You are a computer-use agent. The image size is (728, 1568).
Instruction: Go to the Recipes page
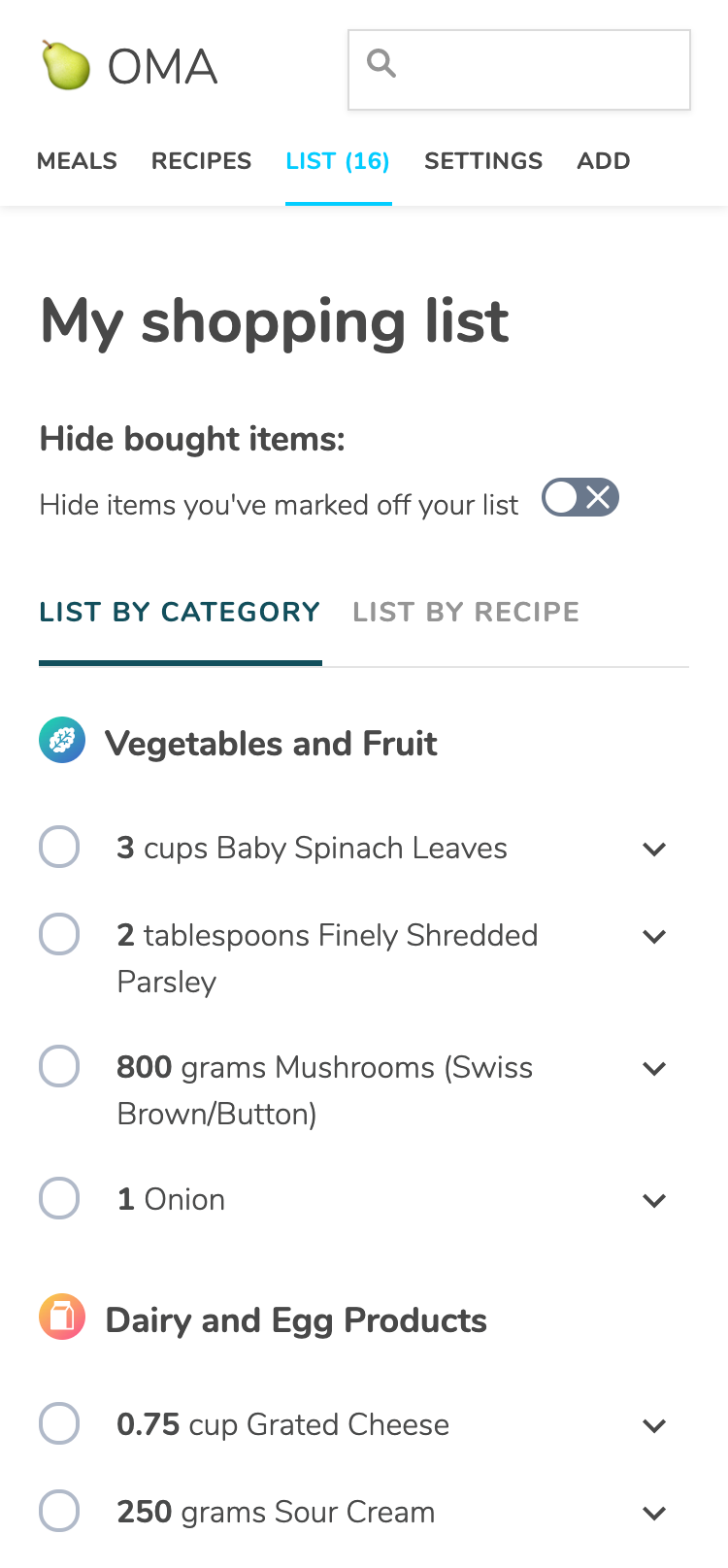(201, 161)
